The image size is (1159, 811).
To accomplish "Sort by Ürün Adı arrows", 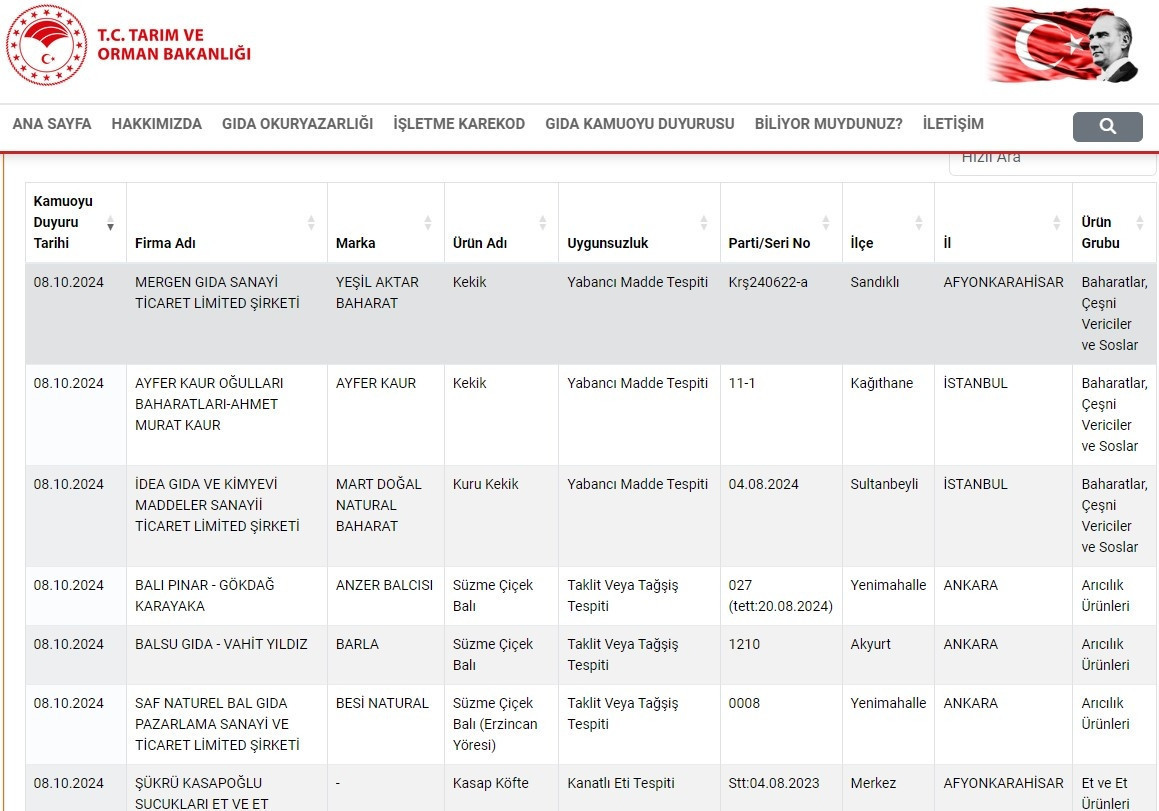I will [543, 223].
